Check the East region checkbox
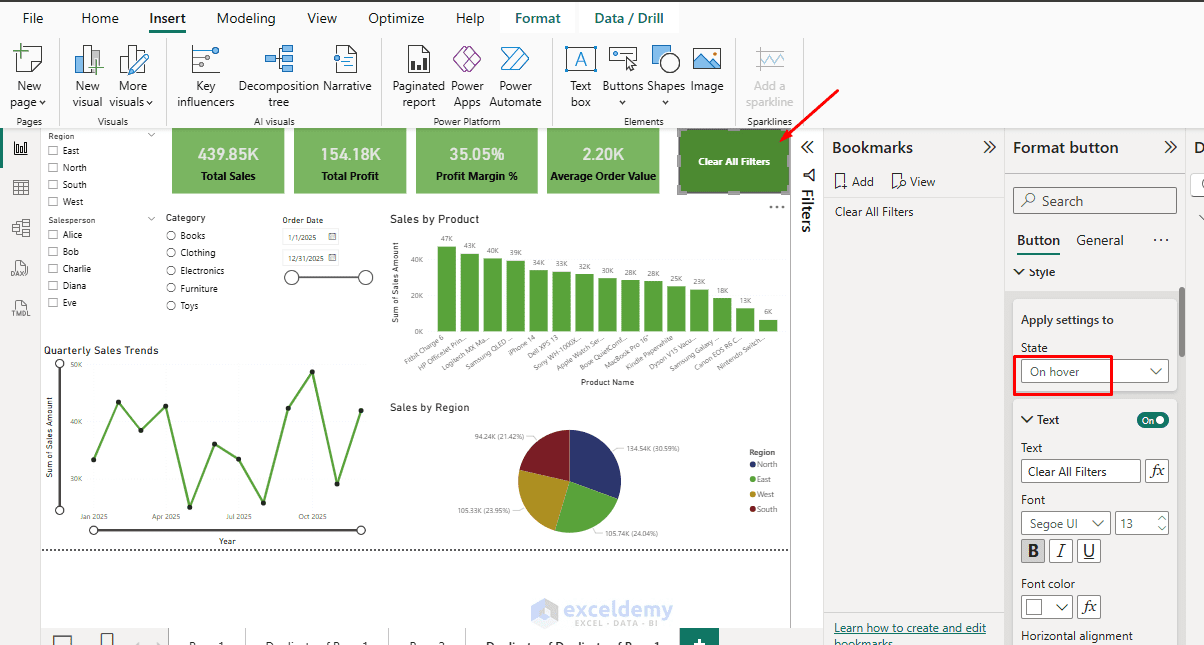Viewport: 1204px width, 645px height. [53, 151]
